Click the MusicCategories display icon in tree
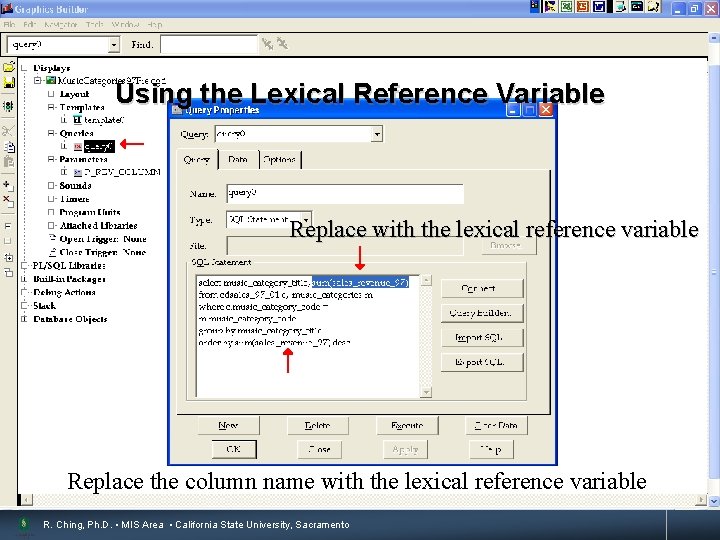 click(x=51, y=80)
